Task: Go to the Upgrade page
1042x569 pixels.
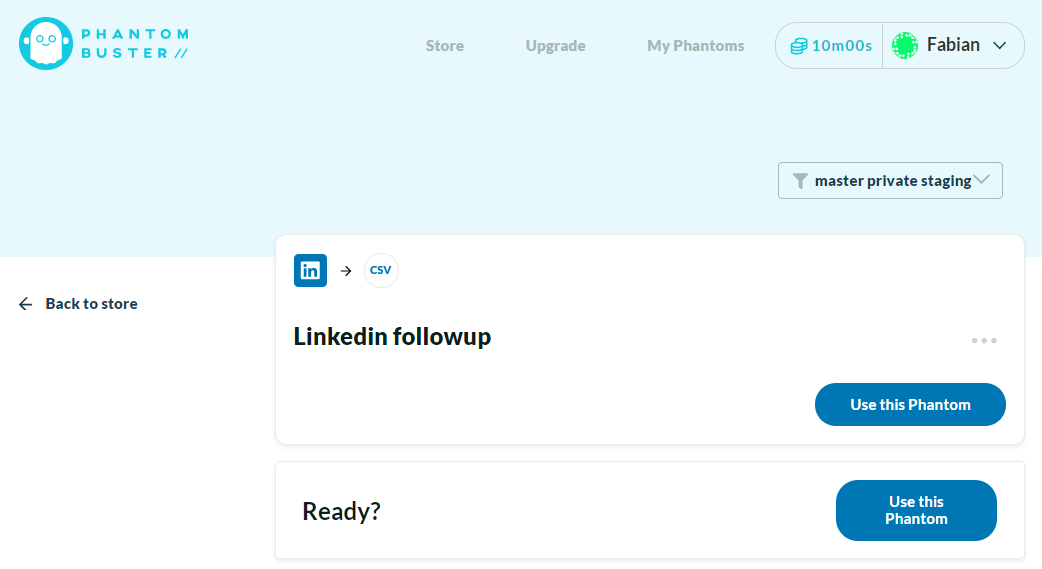Action: [x=556, y=46]
